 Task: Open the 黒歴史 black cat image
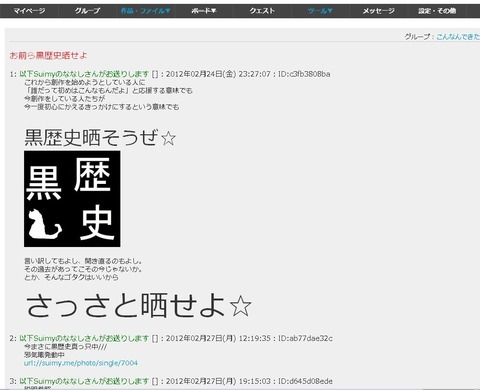point(72,199)
